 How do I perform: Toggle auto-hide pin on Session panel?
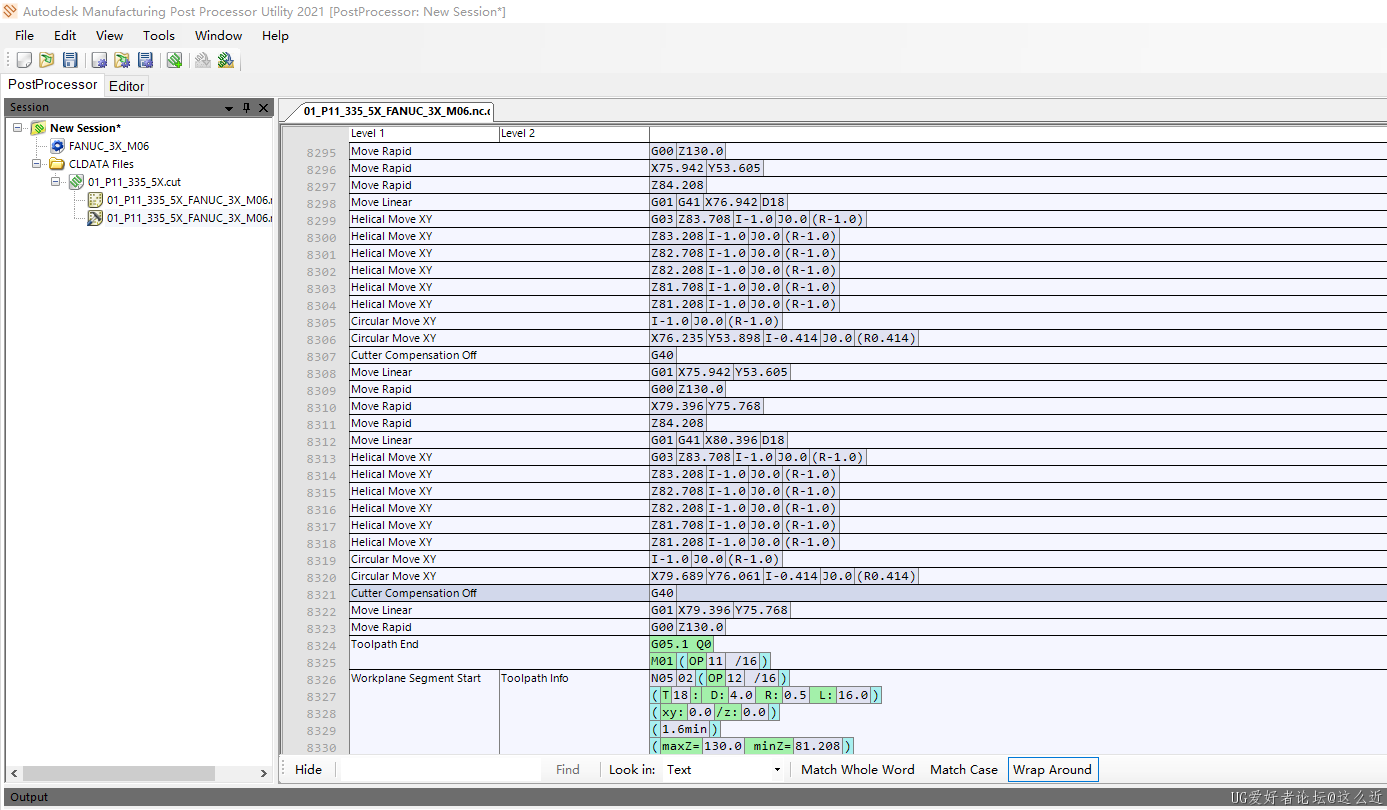[246, 108]
